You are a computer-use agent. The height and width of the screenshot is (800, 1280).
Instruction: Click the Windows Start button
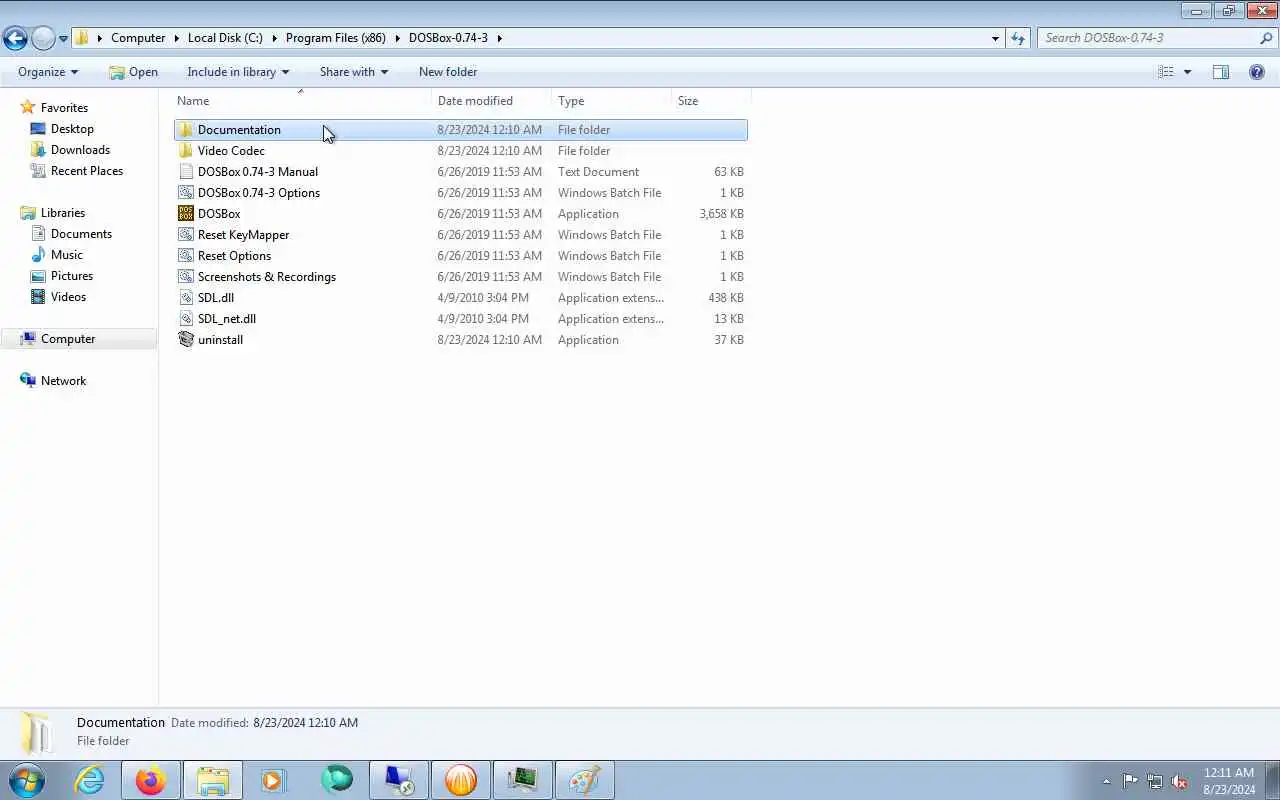point(27,780)
